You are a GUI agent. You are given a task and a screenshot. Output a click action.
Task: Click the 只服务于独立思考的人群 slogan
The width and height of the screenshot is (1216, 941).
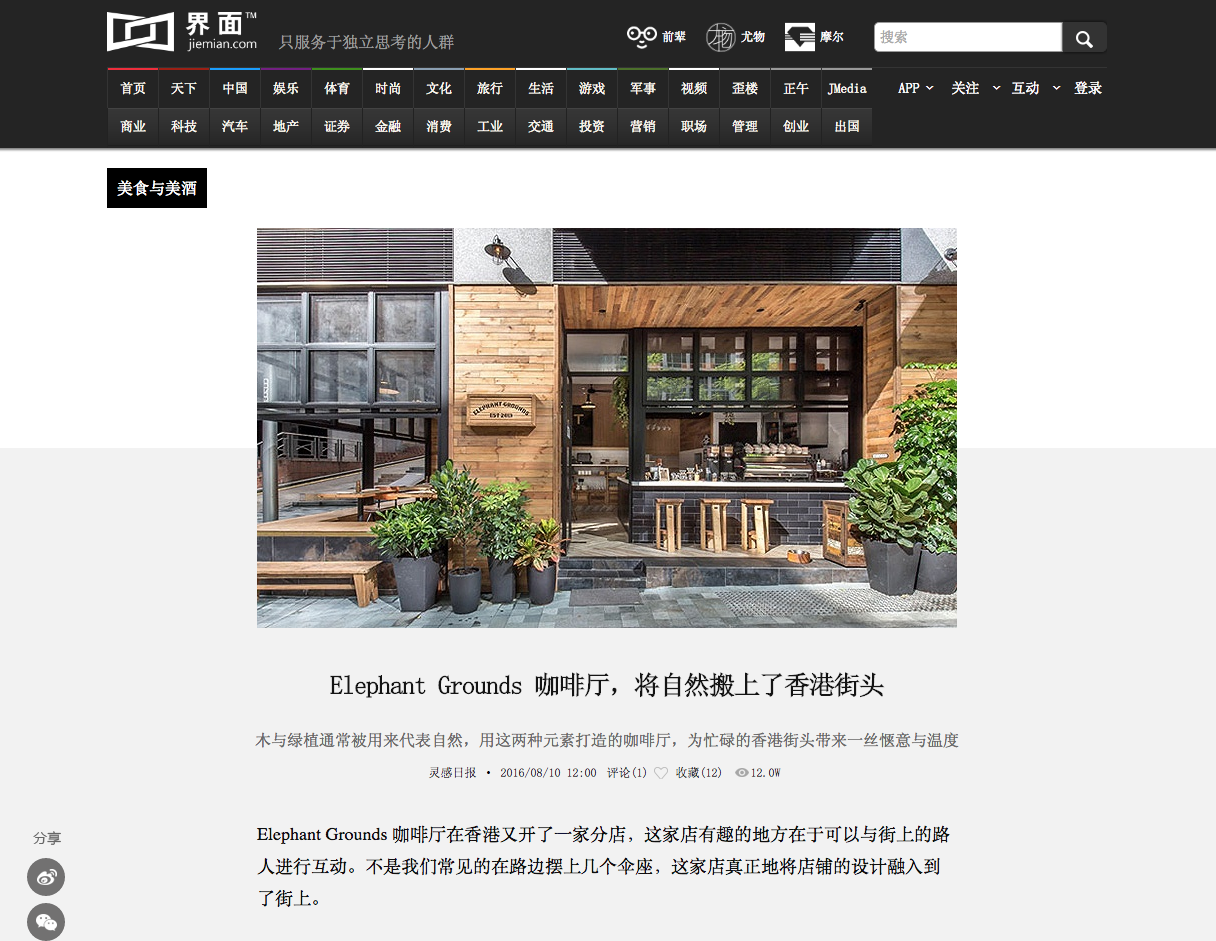pos(366,42)
